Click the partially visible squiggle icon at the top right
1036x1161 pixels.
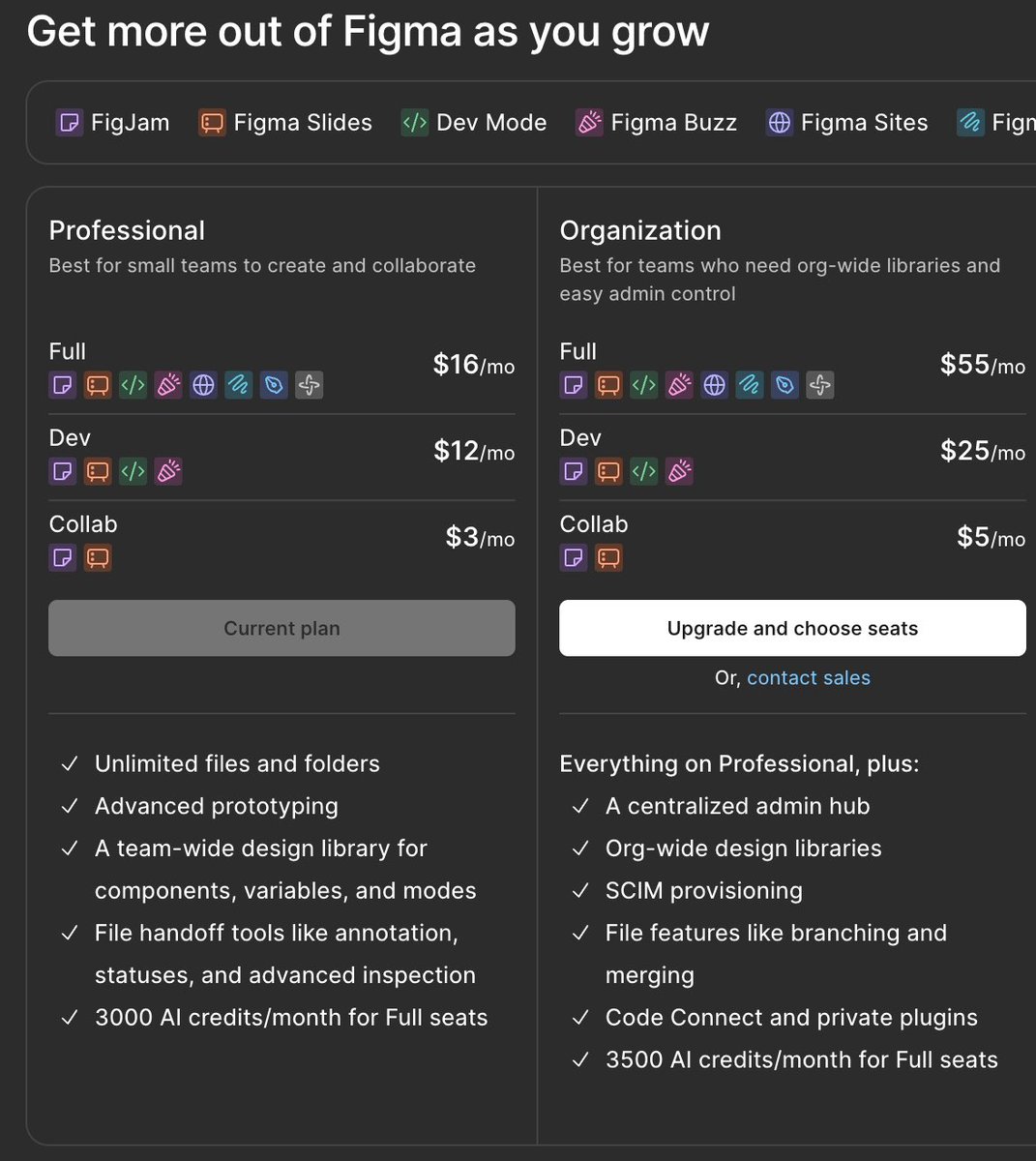point(970,123)
